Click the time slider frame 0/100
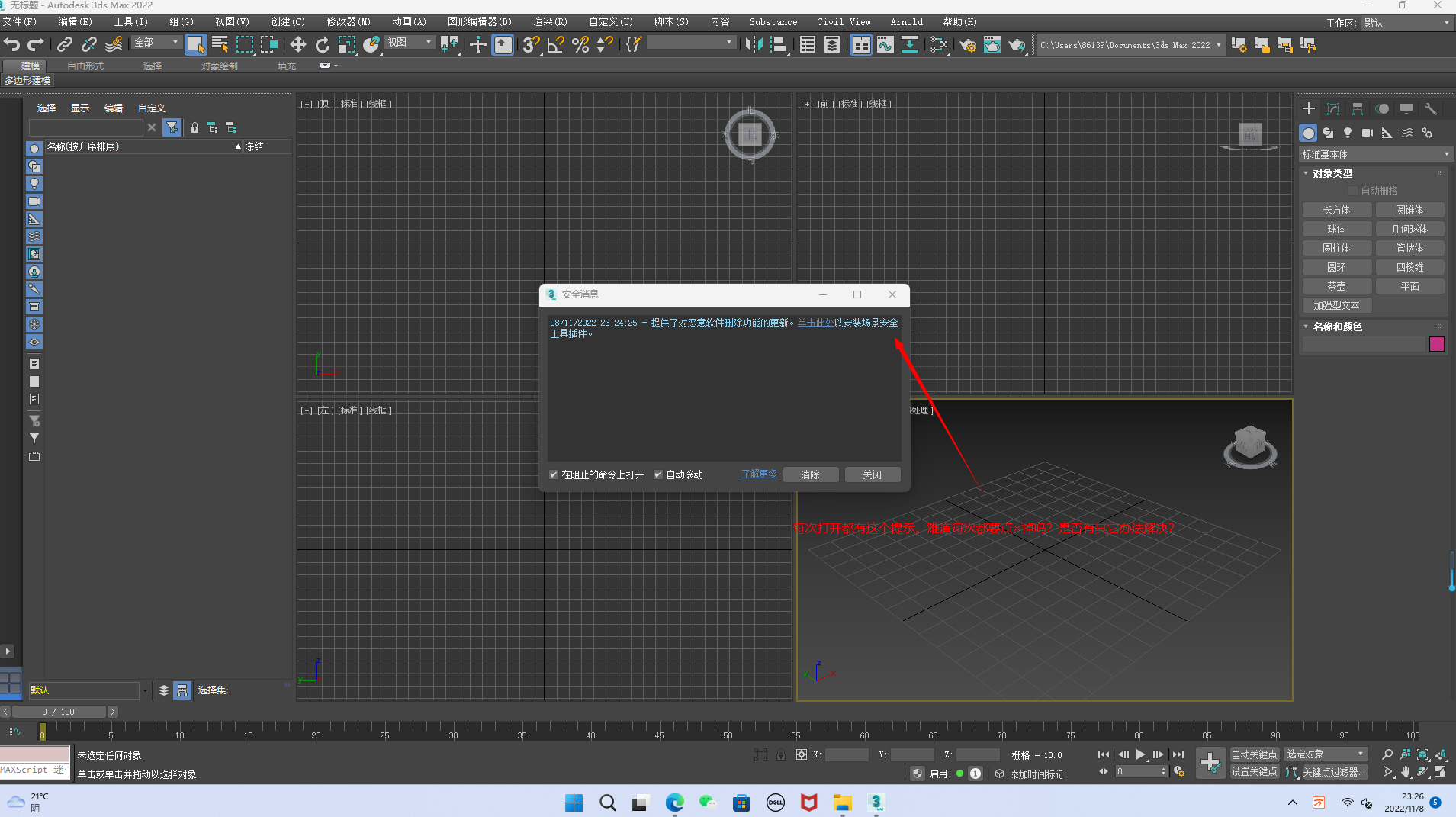 [59, 712]
